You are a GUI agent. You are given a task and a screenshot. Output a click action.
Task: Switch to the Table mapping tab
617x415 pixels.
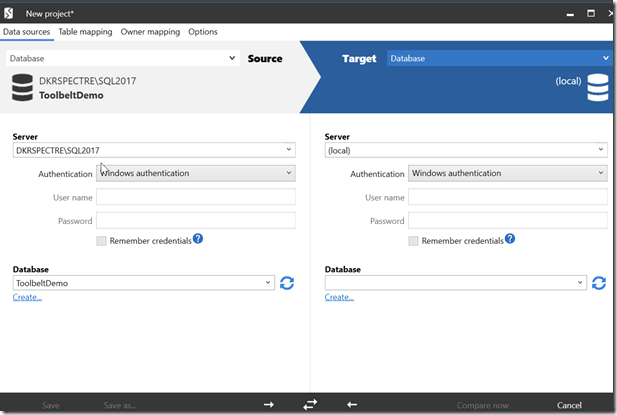click(85, 32)
